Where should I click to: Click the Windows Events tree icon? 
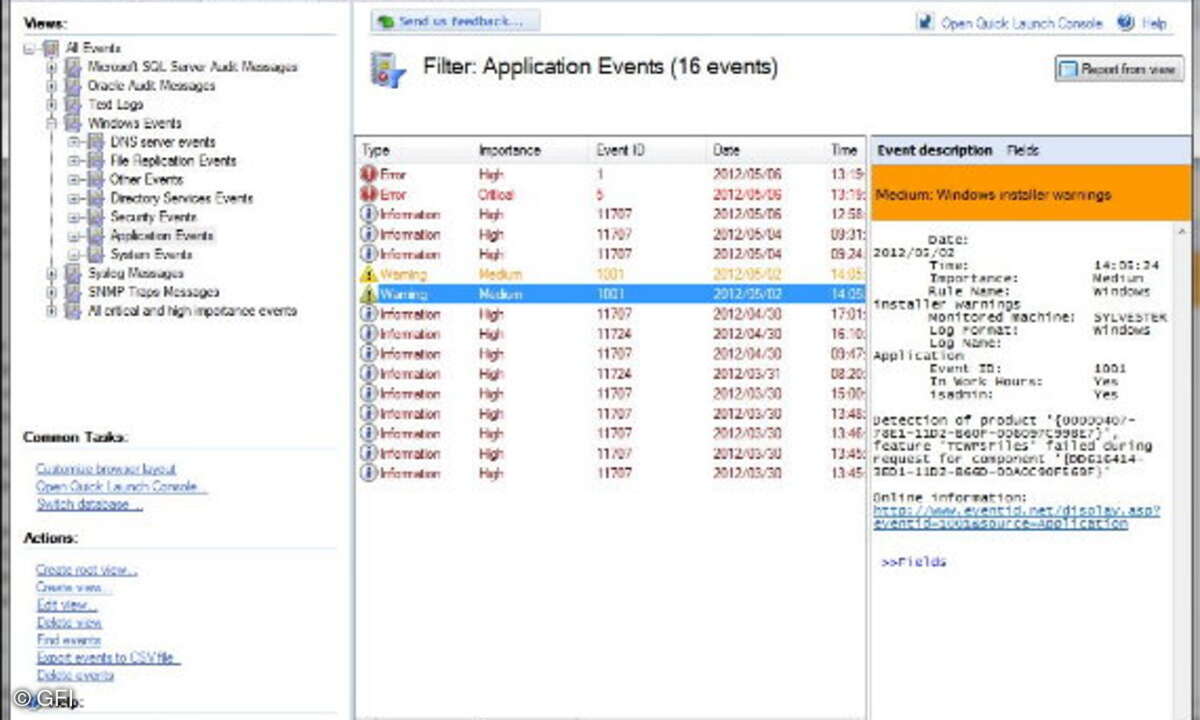72,123
